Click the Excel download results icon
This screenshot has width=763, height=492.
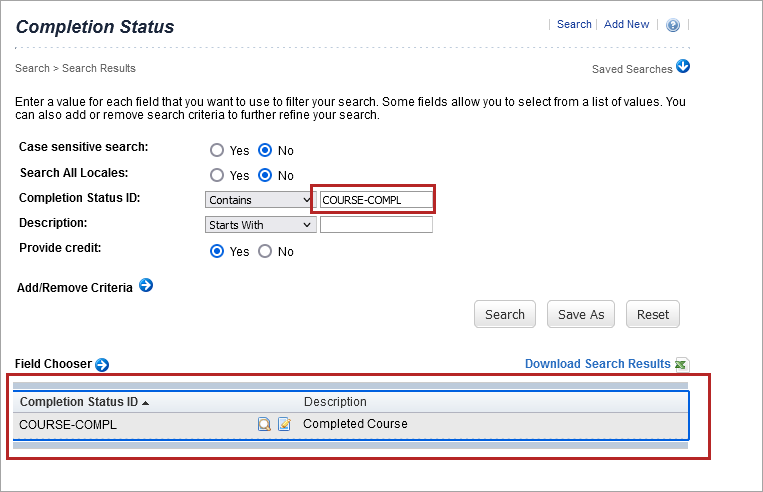point(682,365)
